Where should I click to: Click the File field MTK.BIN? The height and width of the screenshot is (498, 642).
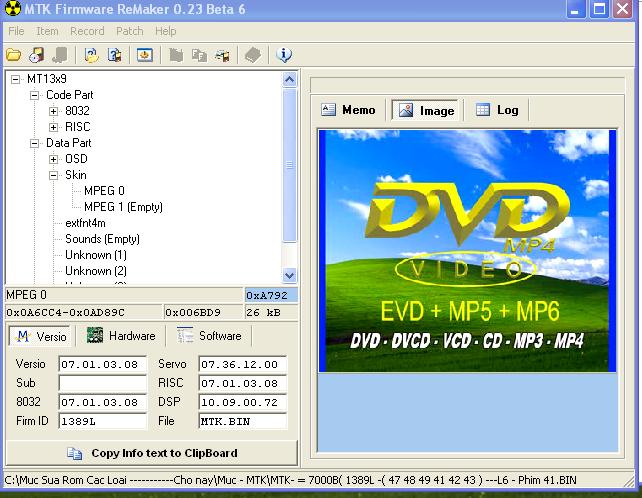tap(242, 421)
